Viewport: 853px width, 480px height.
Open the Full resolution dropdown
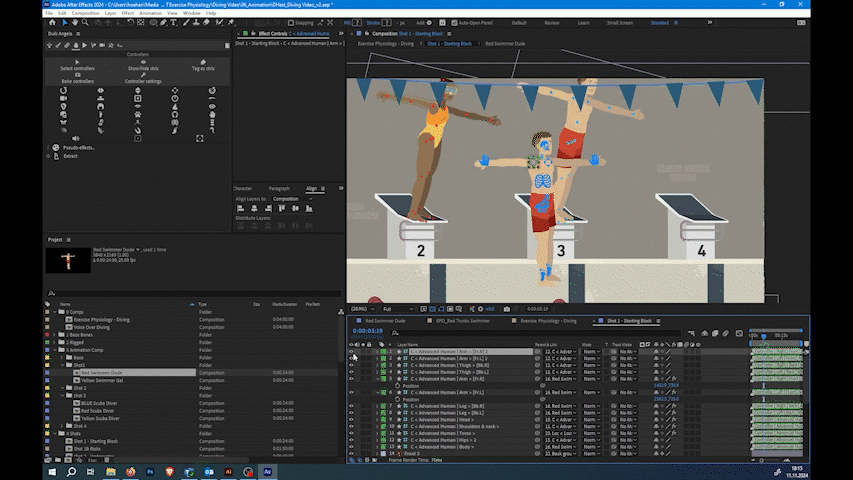398,309
